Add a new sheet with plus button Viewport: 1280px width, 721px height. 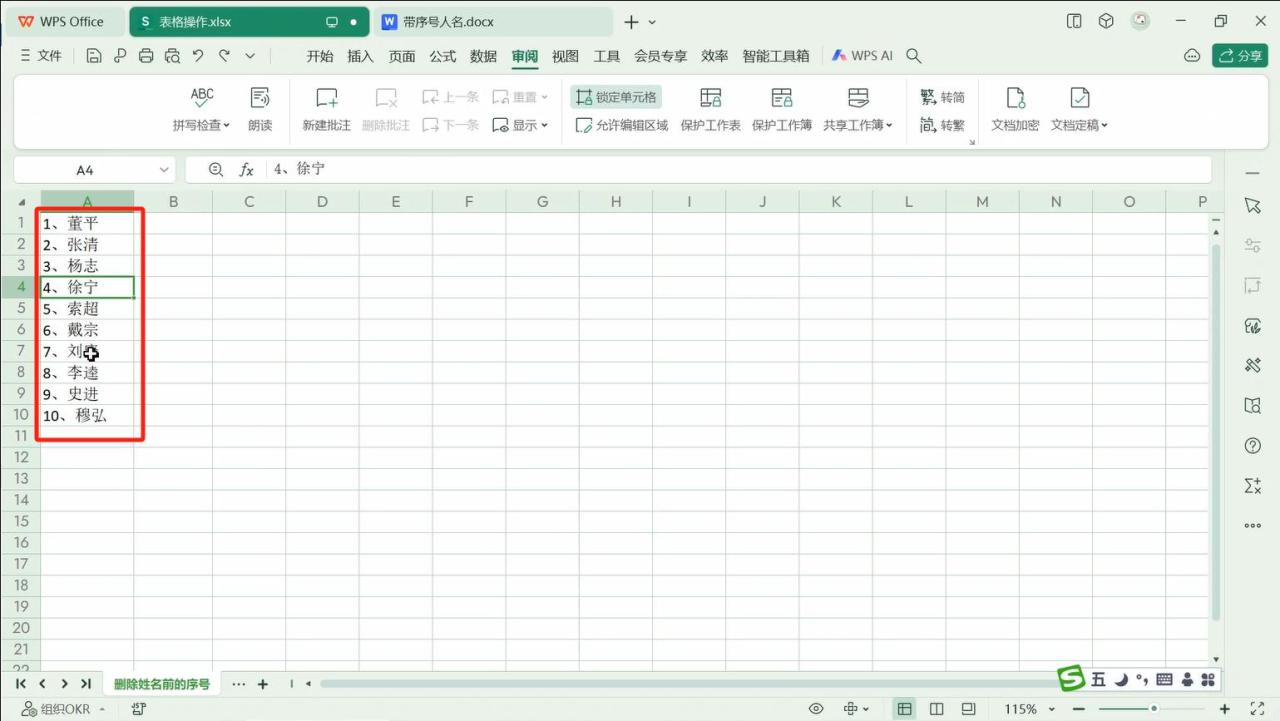(263, 684)
